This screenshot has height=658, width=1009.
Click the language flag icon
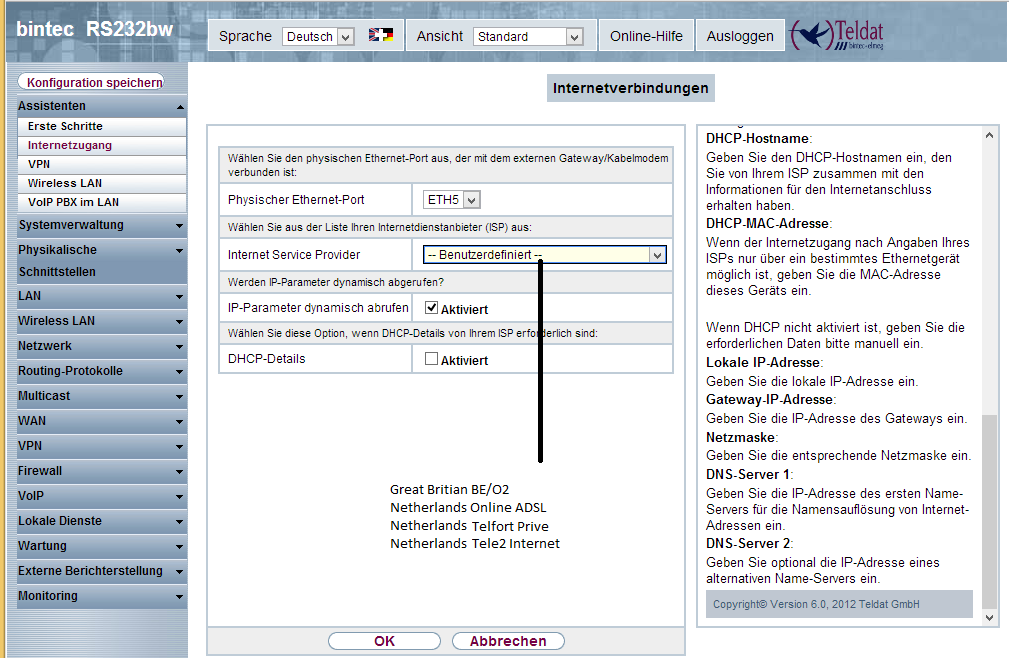(x=380, y=35)
